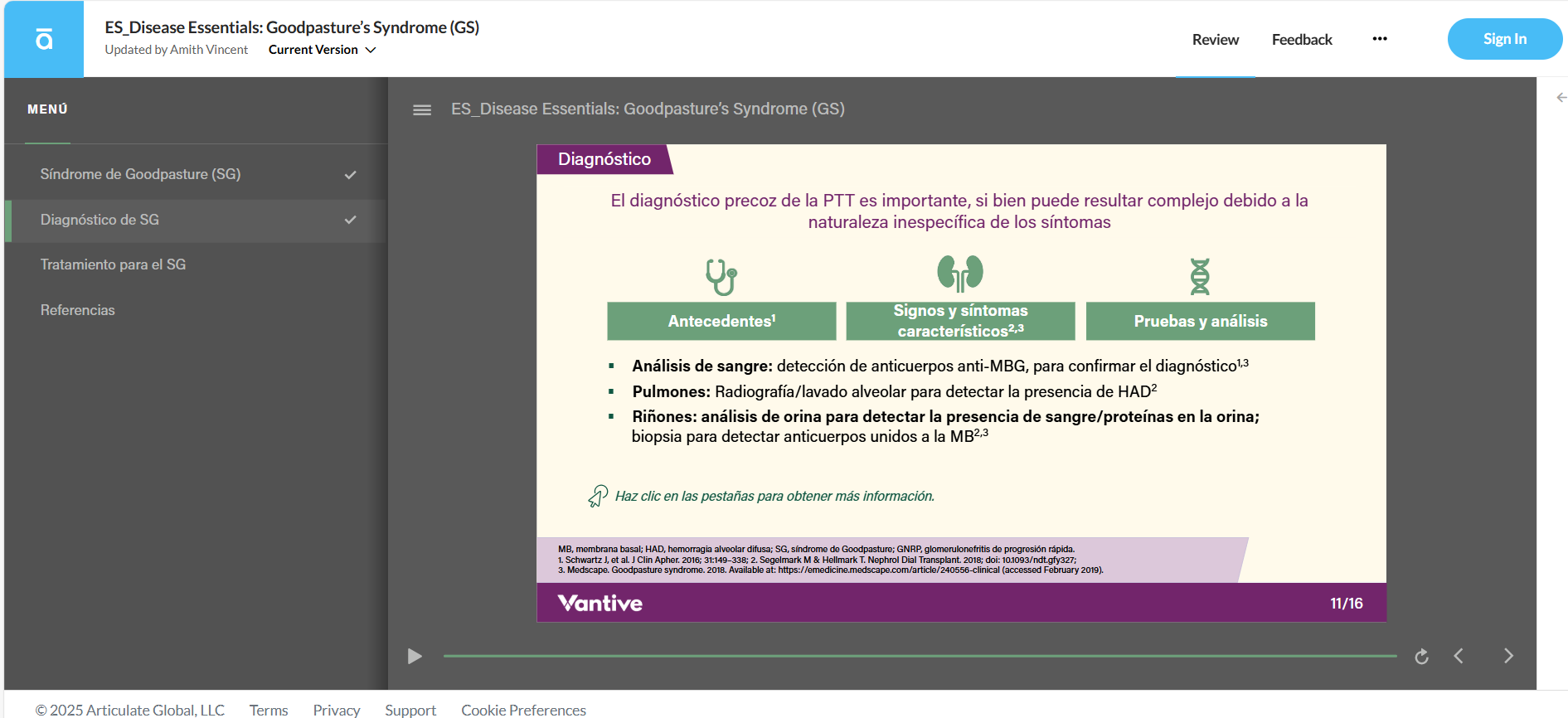Image resolution: width=1568 pixels, height=718 pixels.
Task: Open the Pruebas y análisis tab
Action: 1200,321
